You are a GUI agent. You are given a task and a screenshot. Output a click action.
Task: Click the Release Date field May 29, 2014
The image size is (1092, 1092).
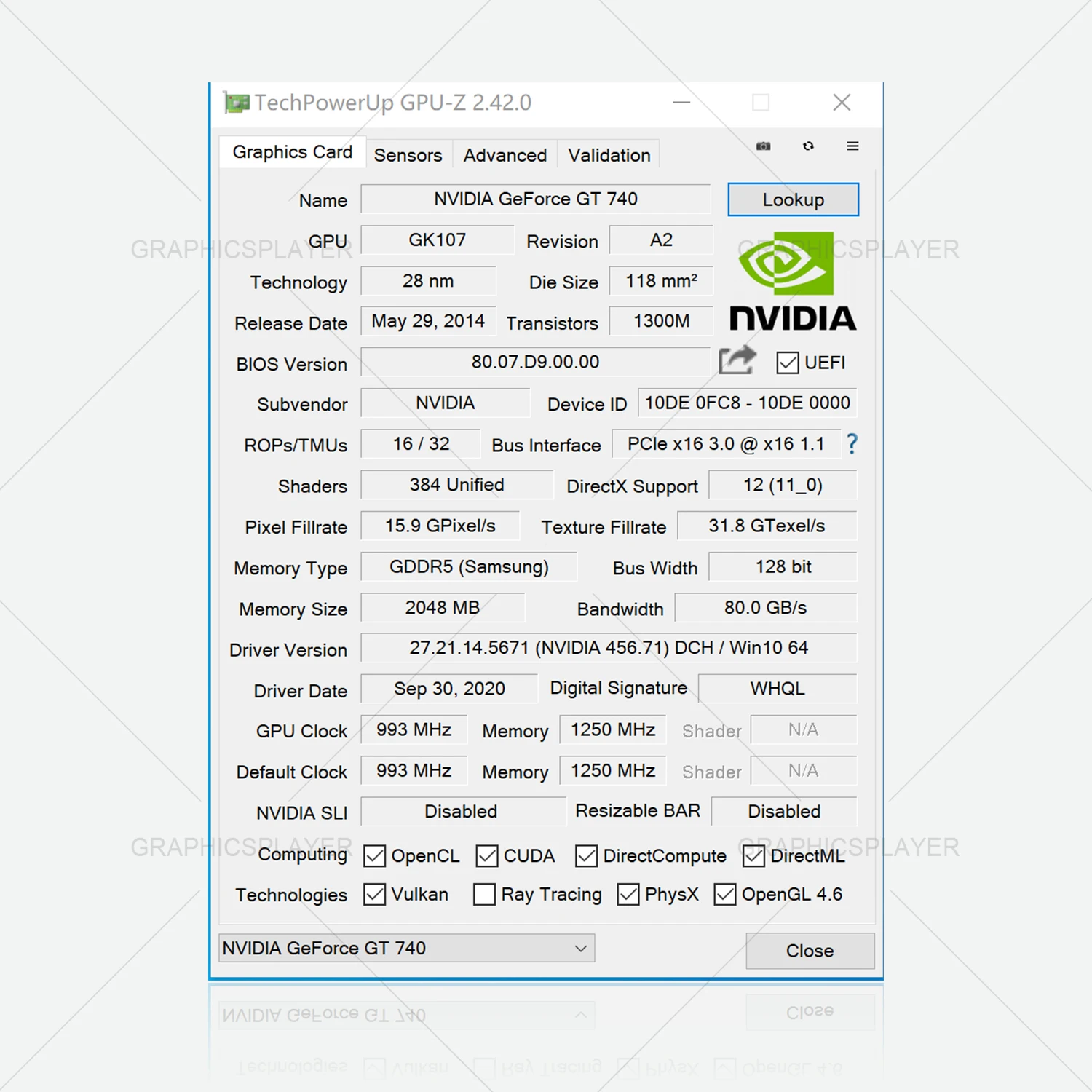click(x=428, y=321)
